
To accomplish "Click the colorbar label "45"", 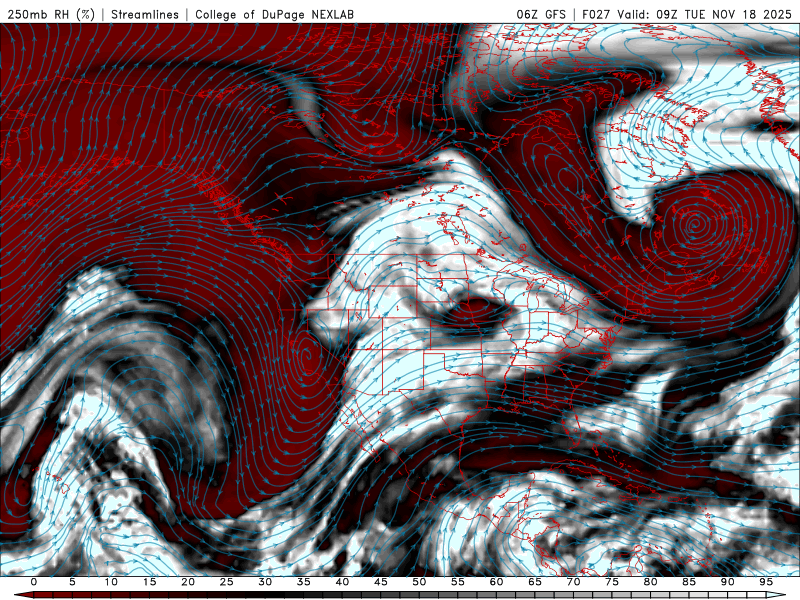I will click(x=381, y=582).
